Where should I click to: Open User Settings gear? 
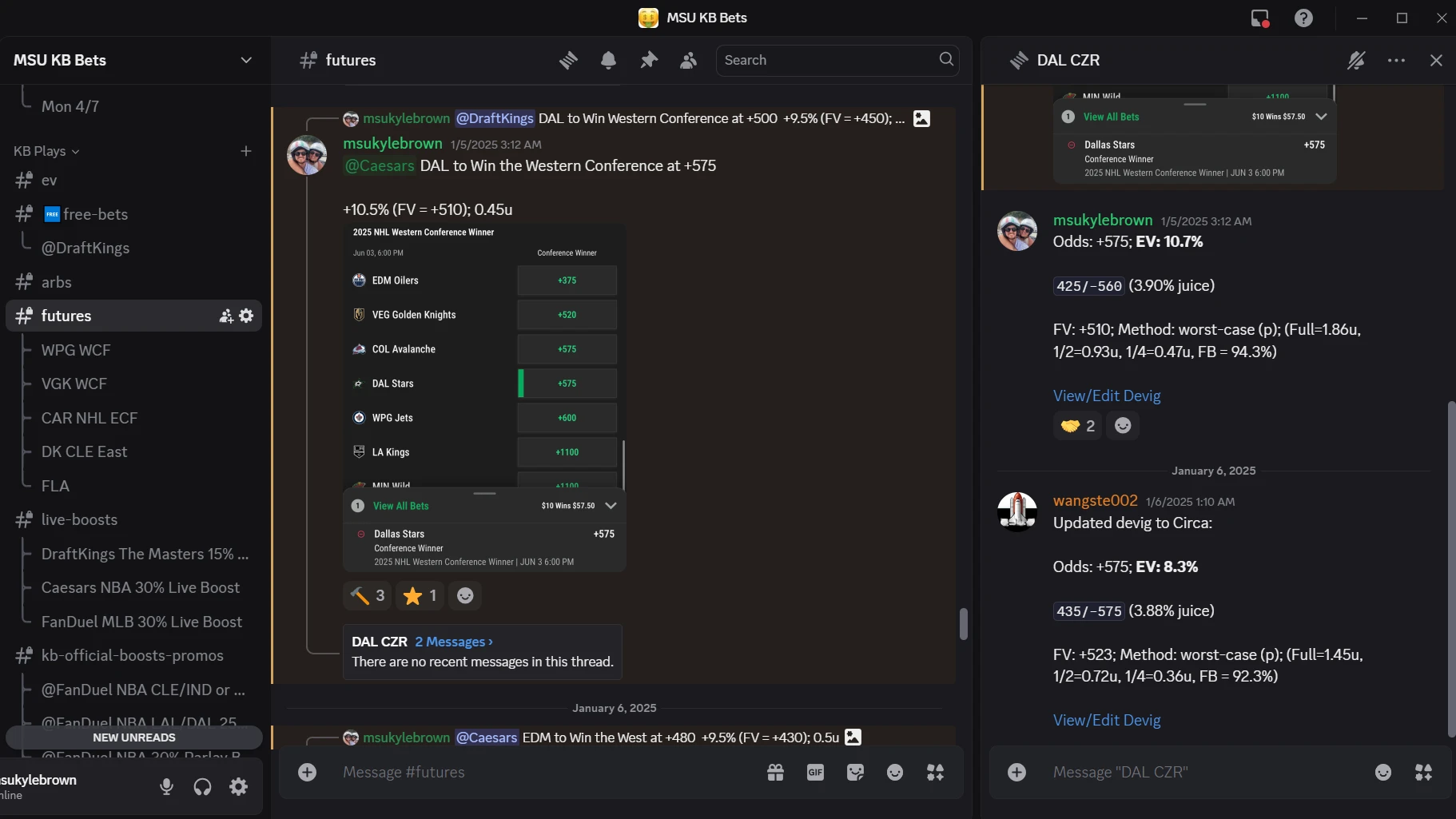click(x=238, y=787)
